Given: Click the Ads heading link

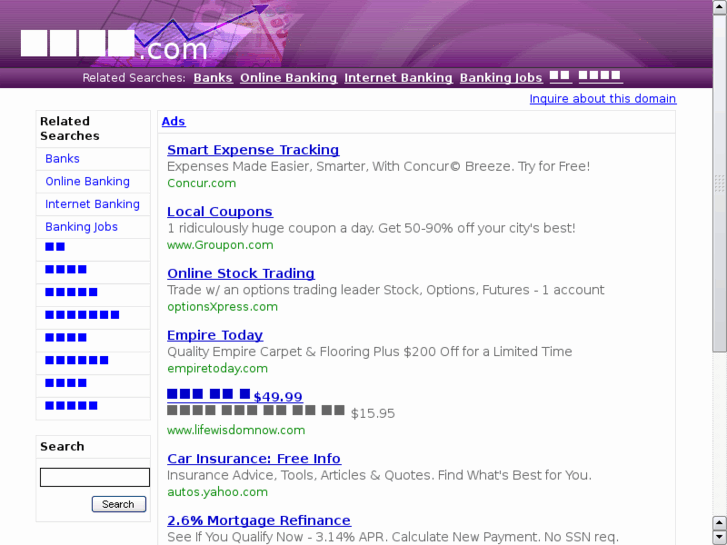Looking at the screenshot, I should click(173, 122).
